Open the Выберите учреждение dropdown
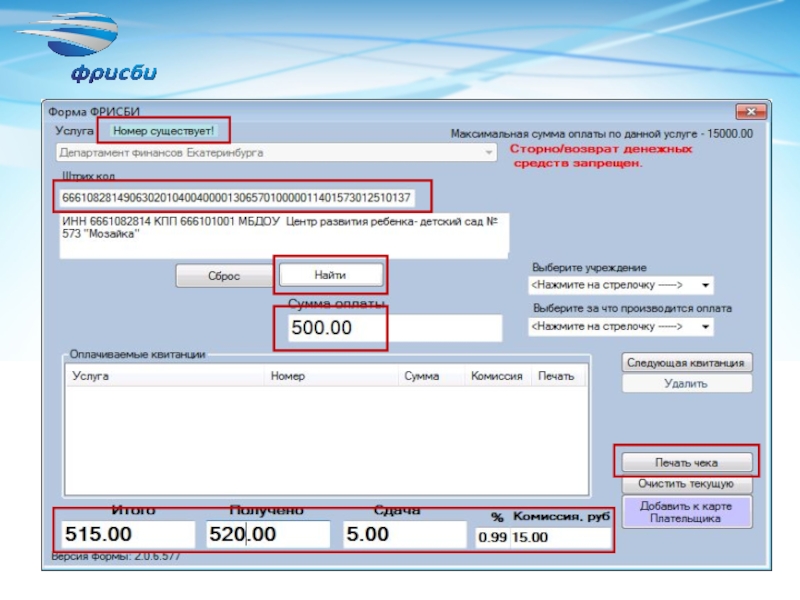Screen dimensions: 800x600 620,285
